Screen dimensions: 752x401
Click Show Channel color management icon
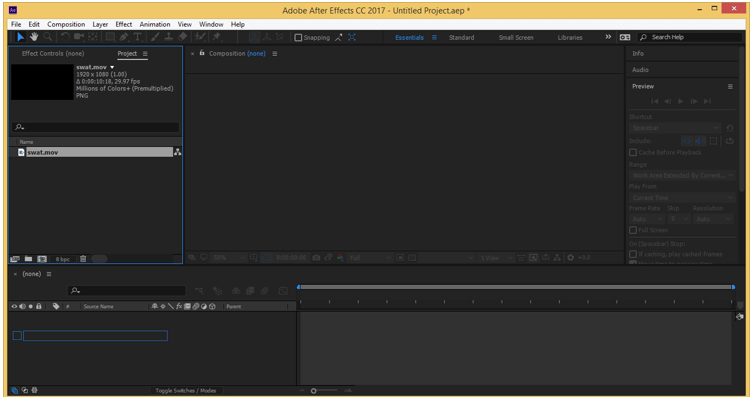[x=340, y=258]
